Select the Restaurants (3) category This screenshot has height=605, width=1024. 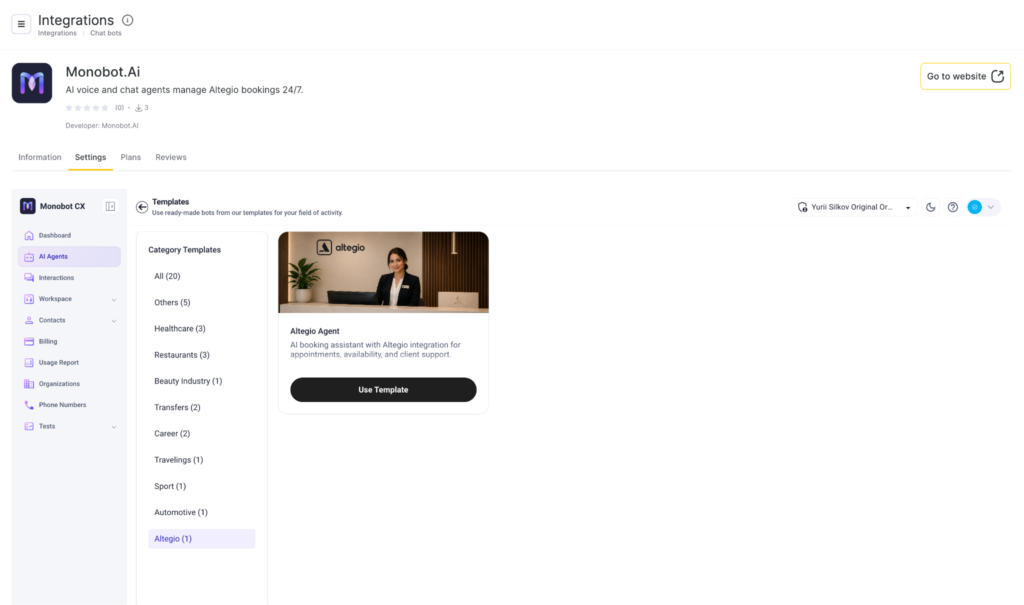pyautogui.click(x=201, y=355)
